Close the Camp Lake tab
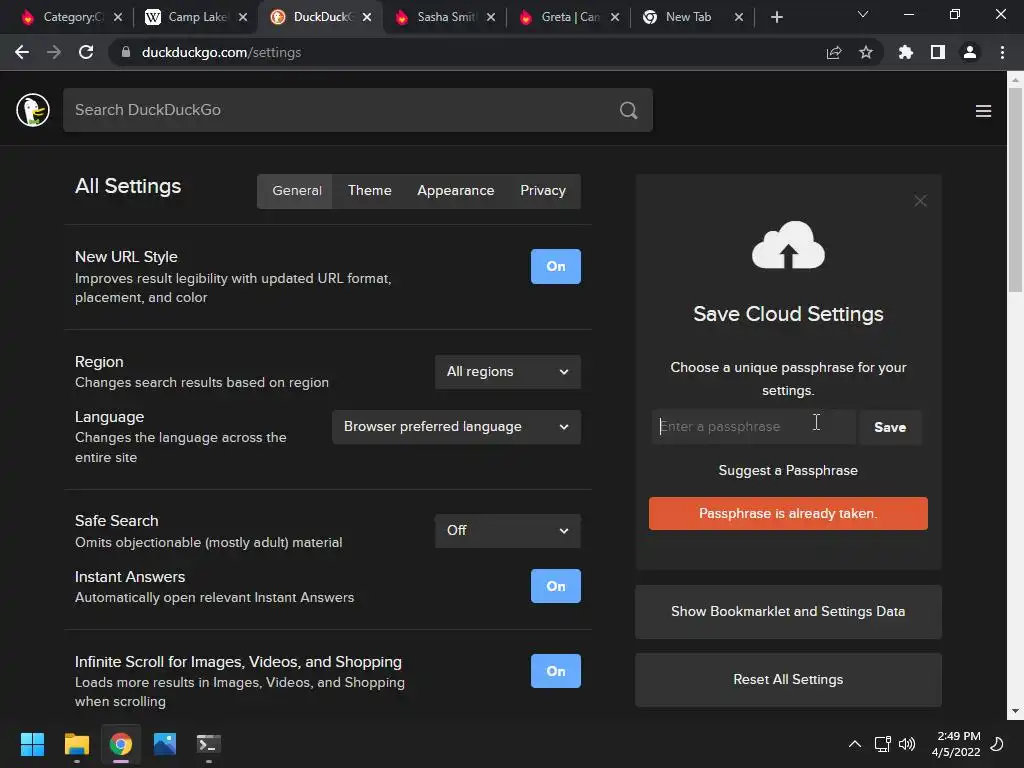 point(243,17)
